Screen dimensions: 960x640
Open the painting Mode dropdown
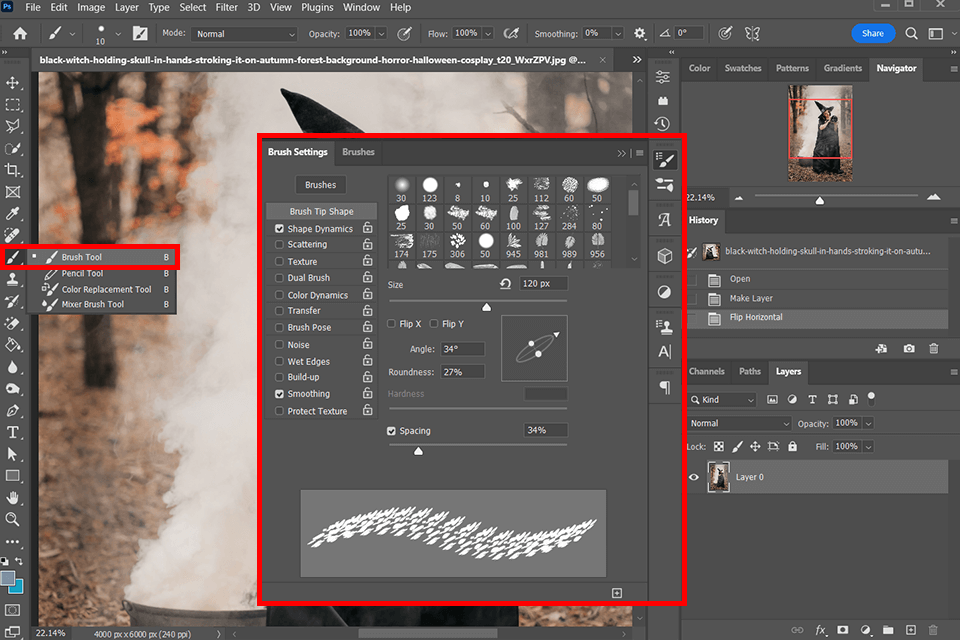(x=244, y=34)
